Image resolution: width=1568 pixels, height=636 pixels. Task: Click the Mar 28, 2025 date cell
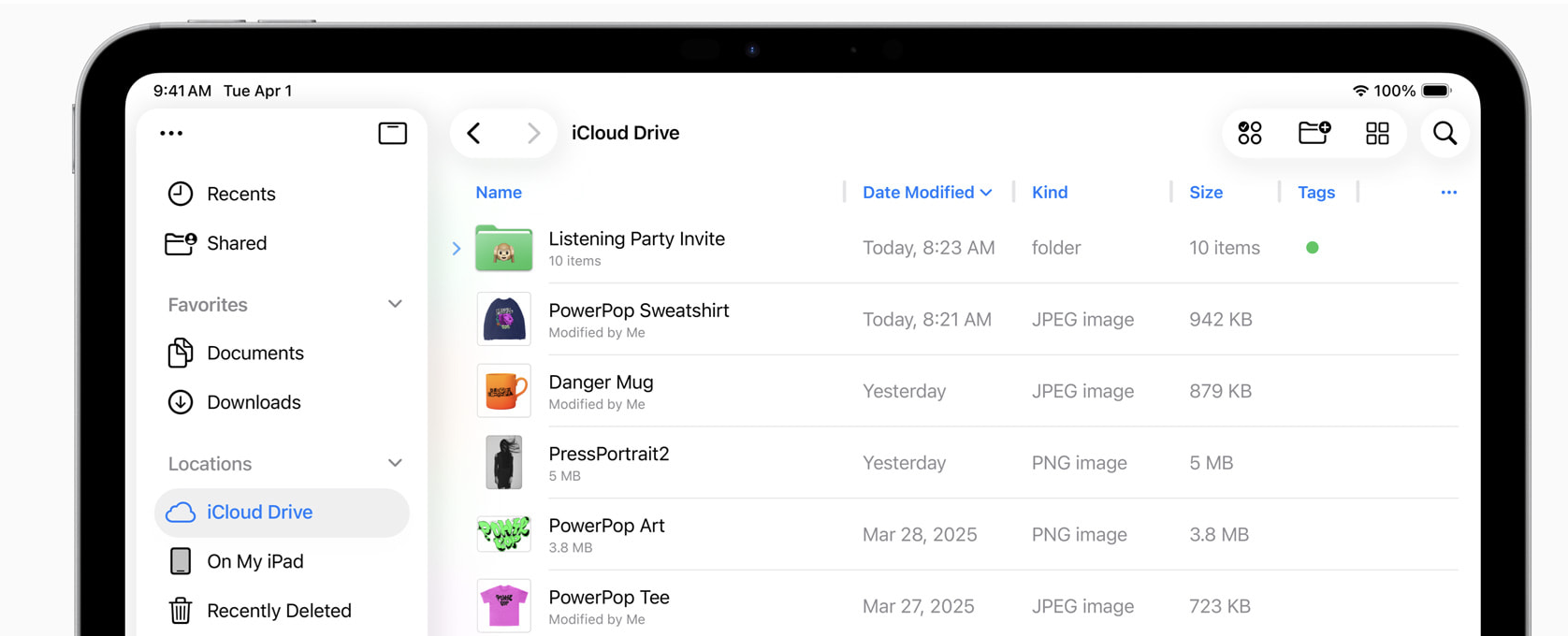point(920,534)
